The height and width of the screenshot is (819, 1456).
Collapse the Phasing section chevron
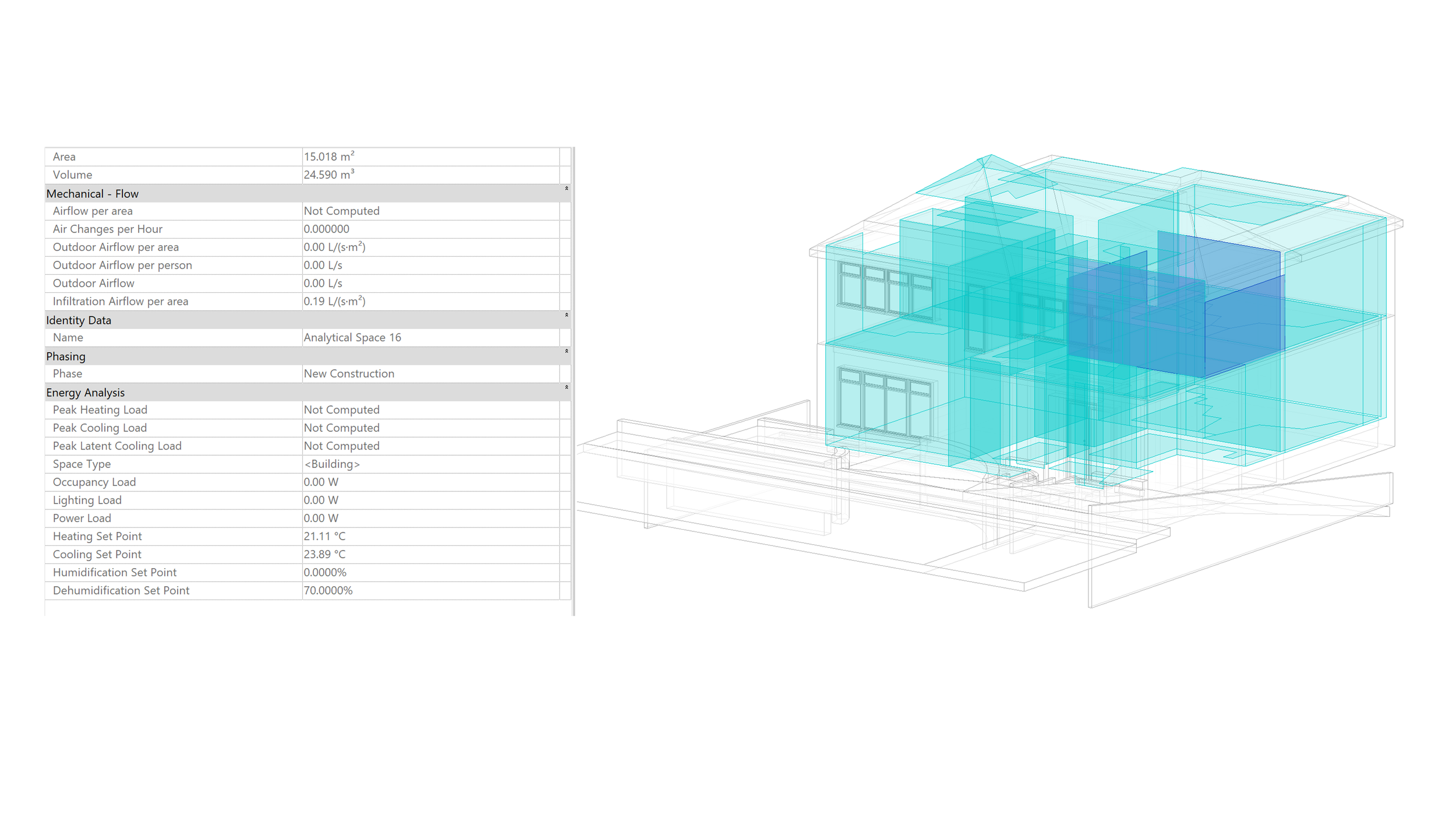click(x=566, y=351)
